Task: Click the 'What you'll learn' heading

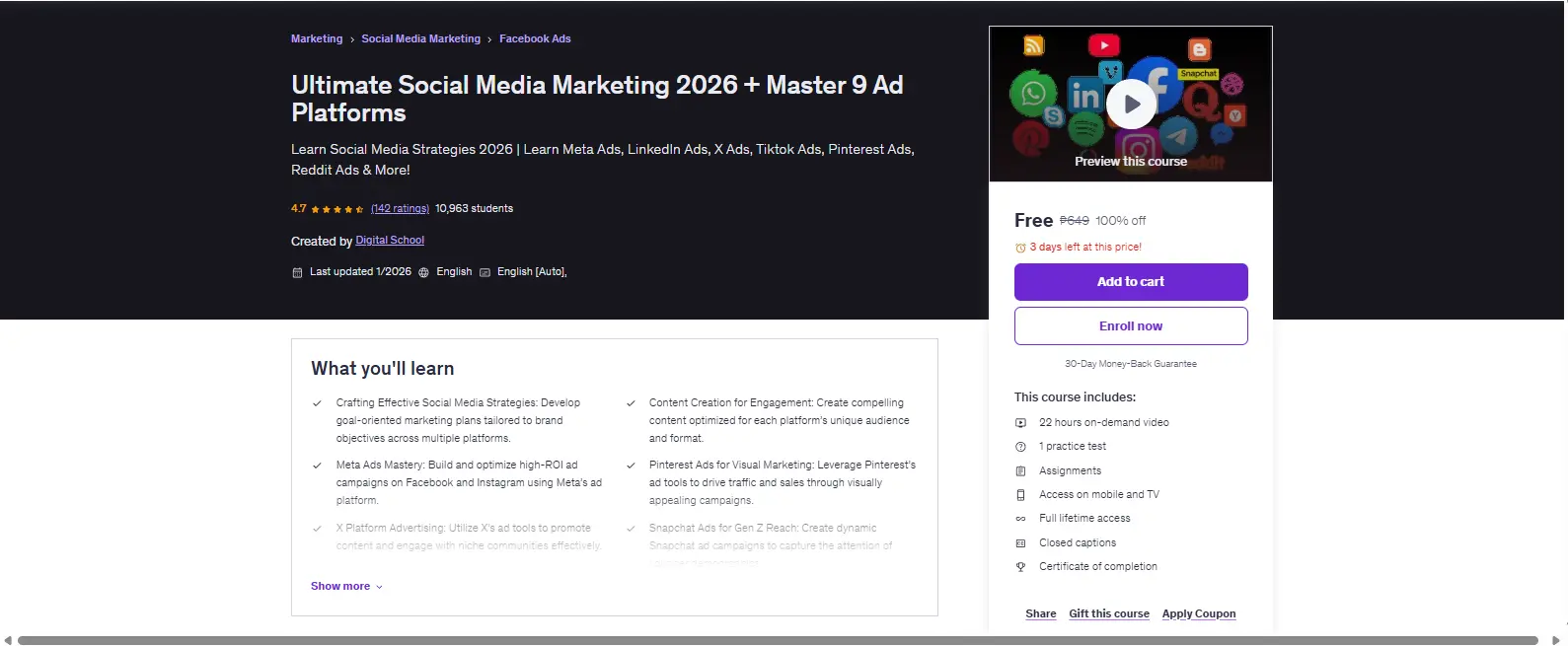Action: coord(383,369)
